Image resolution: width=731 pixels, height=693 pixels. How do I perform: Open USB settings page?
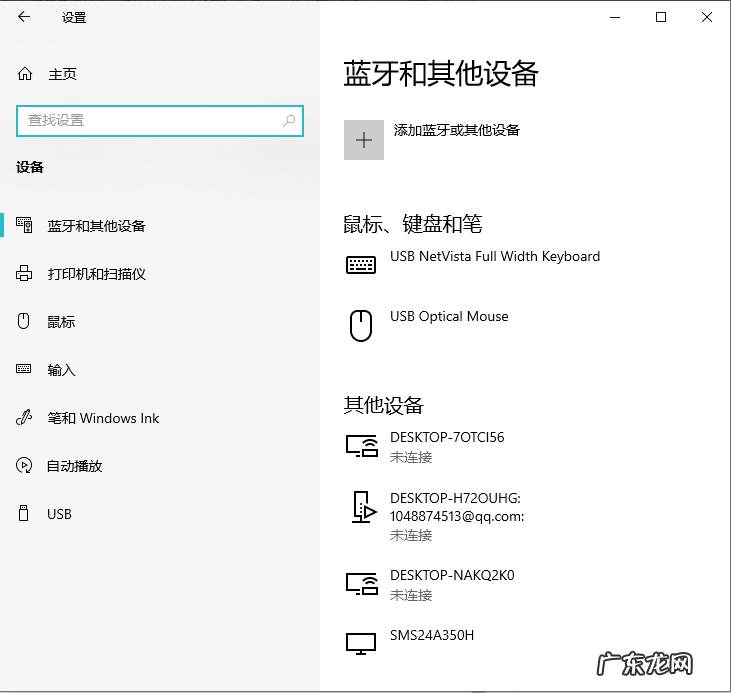(x=59, y=514)
